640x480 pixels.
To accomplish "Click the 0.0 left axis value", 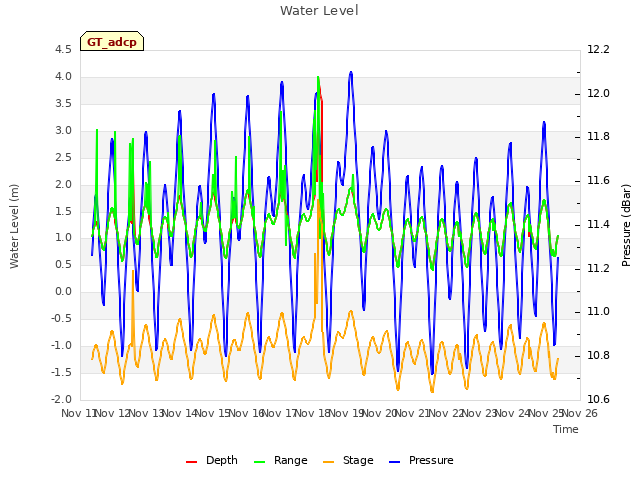I will click(x=63, y=292).
